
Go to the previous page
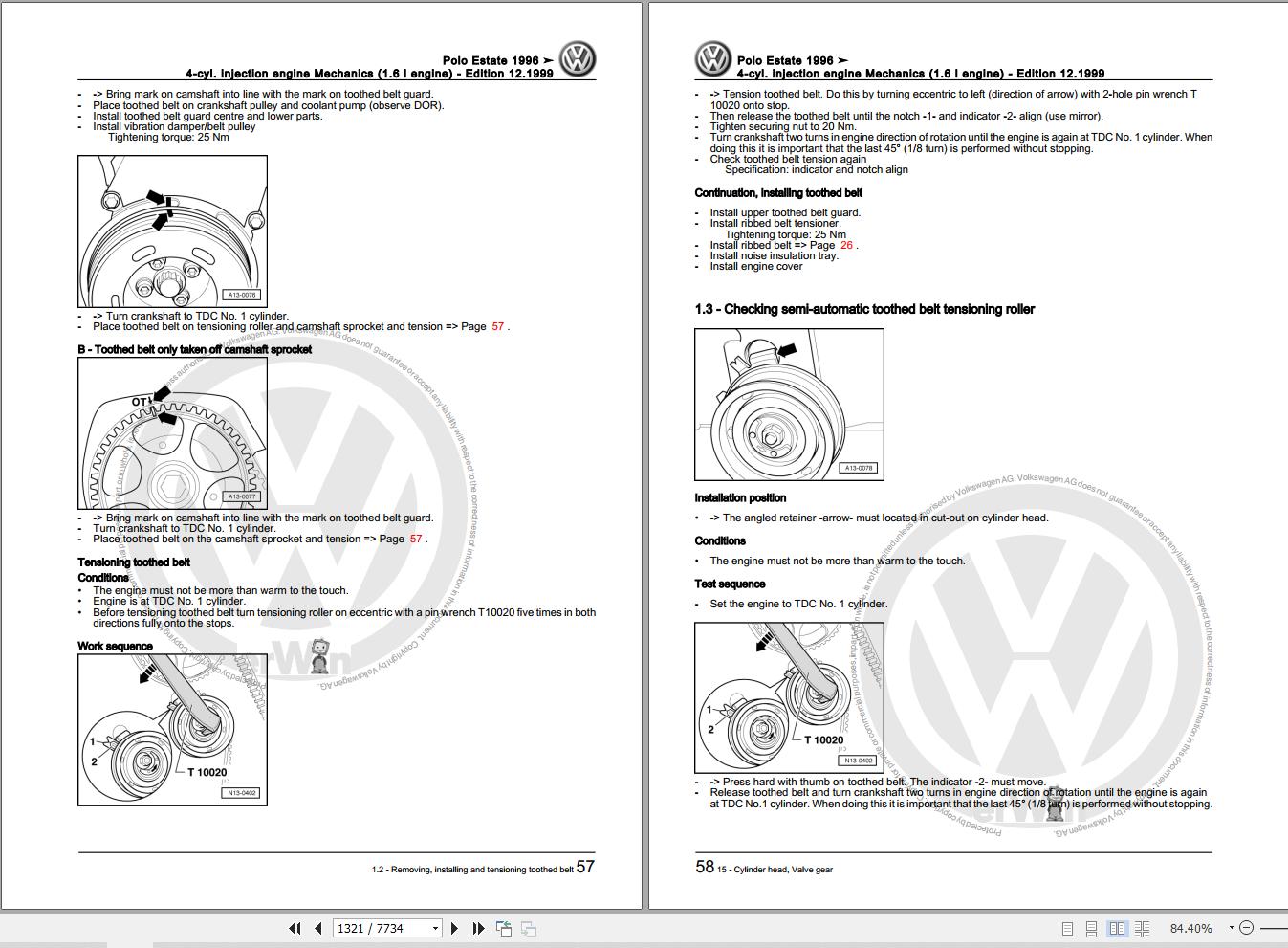coord(317,928)
